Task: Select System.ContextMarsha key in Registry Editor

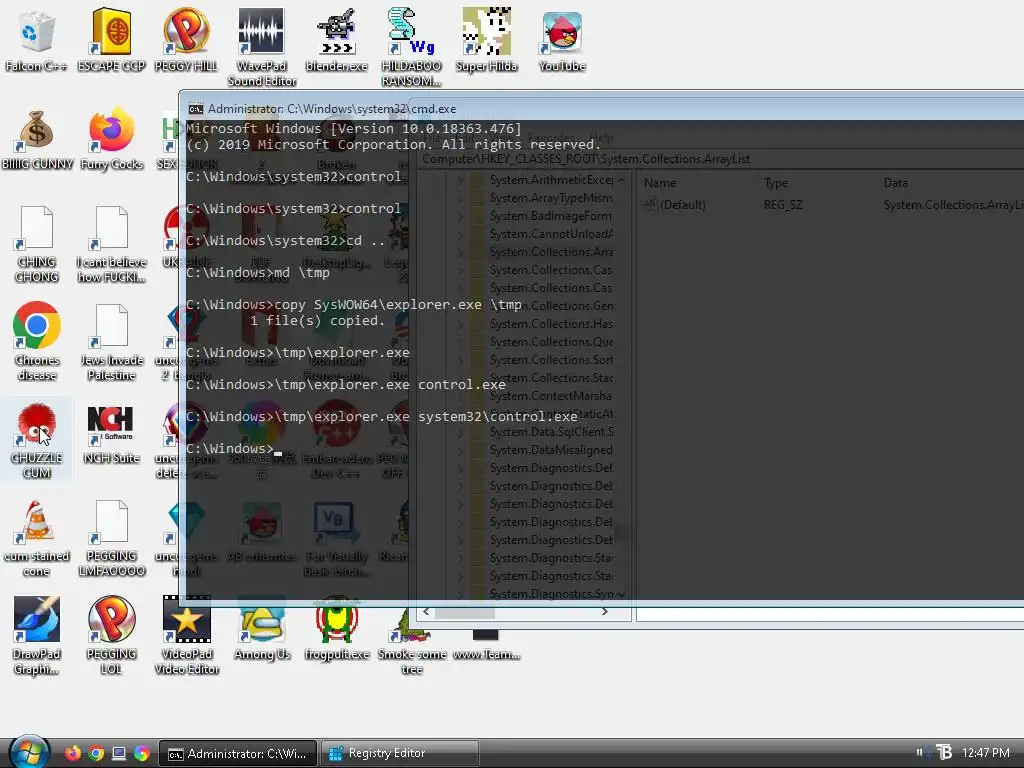Action: click(551, 396)
